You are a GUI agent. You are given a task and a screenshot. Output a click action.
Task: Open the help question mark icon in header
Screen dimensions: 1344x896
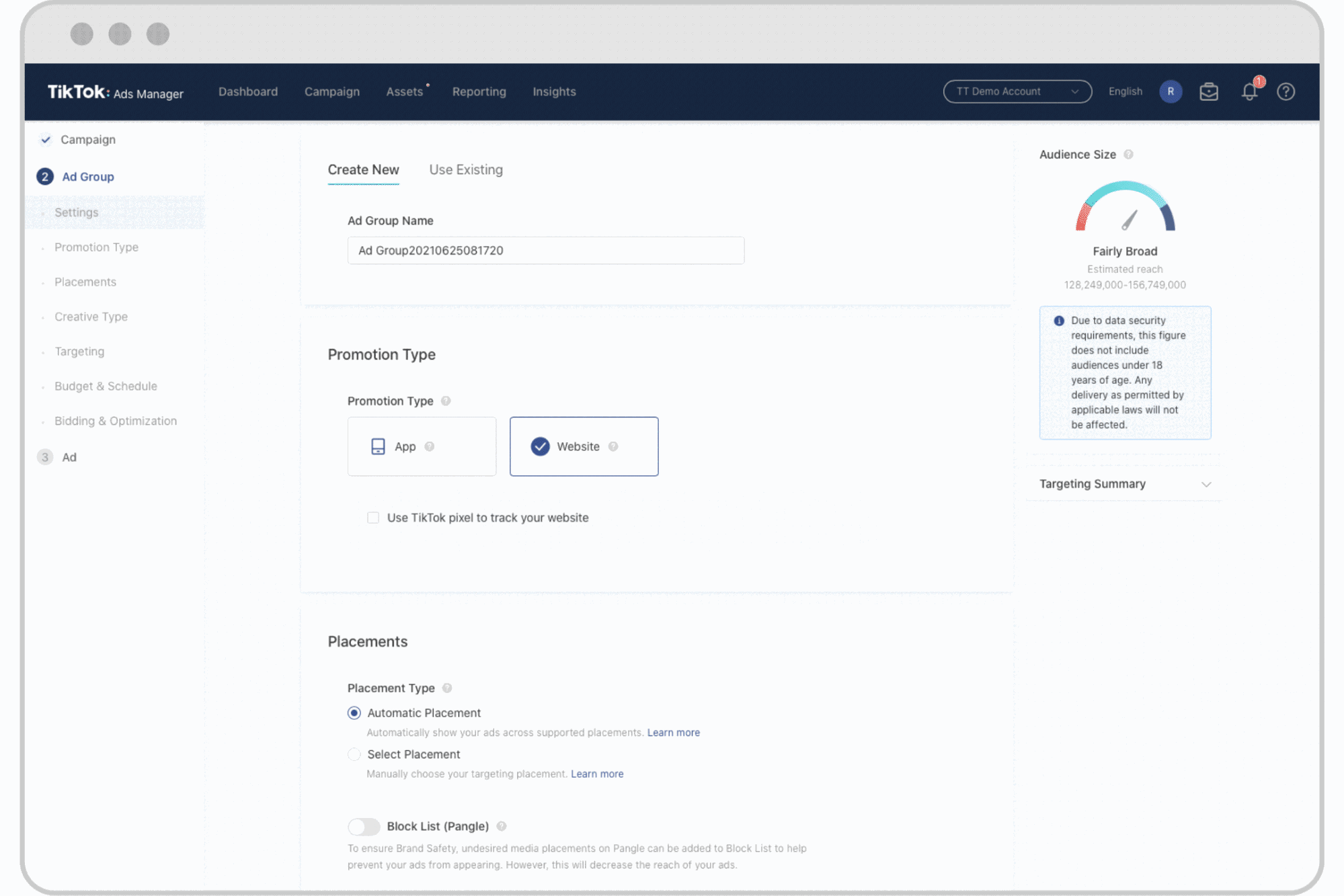click(1286, 92)
